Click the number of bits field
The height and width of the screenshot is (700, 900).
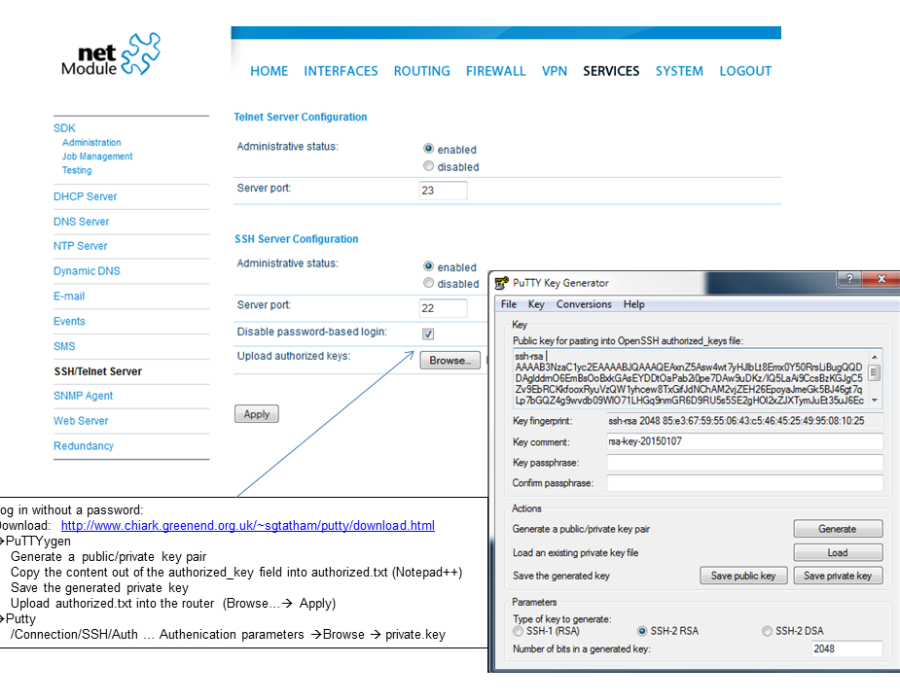click(847, 649)
